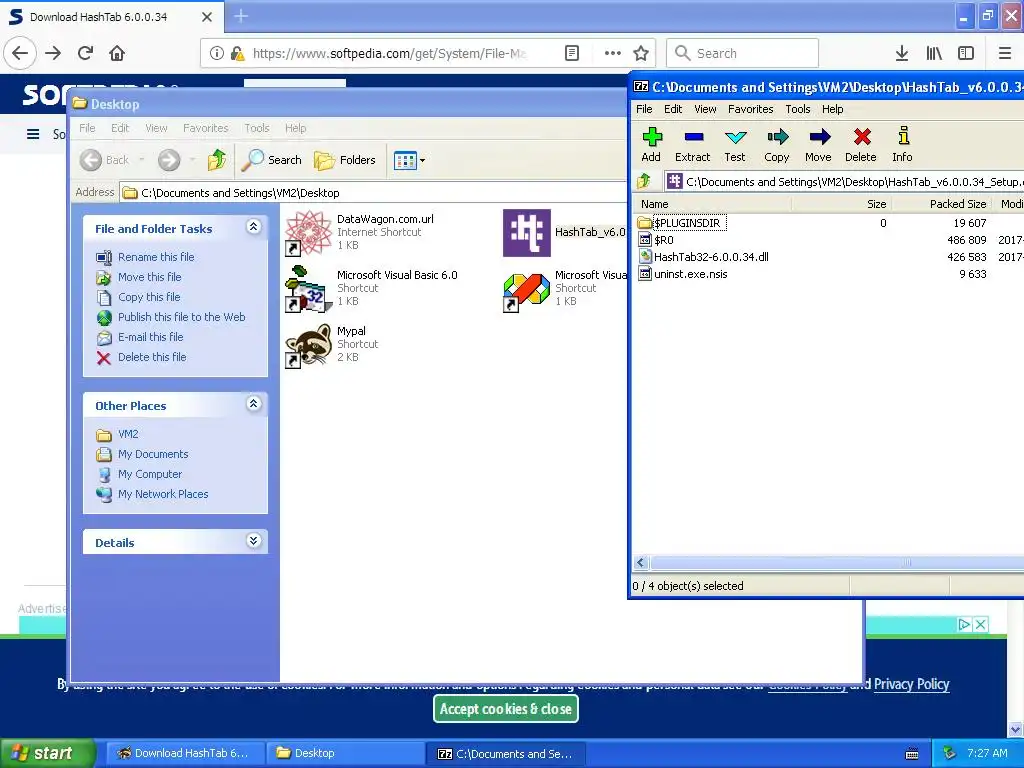This screenshot has width=1024, height=768.
Task: Click Copy this file
Action: (149, 297)
